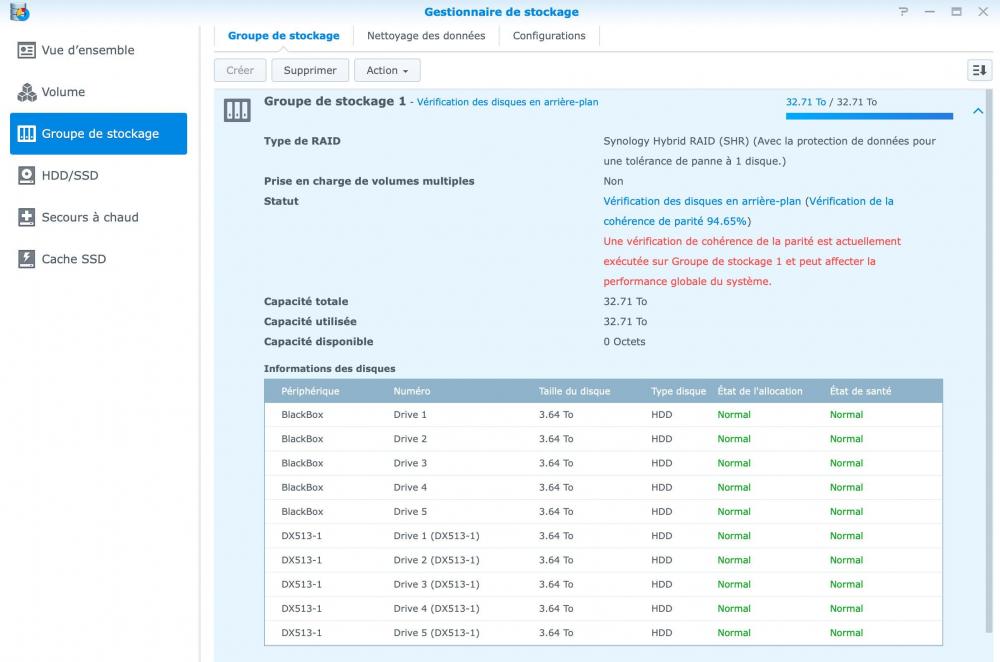Click the Taille du disque column header
Viewport: 1000px width, 662px height.
click(574, 391)
